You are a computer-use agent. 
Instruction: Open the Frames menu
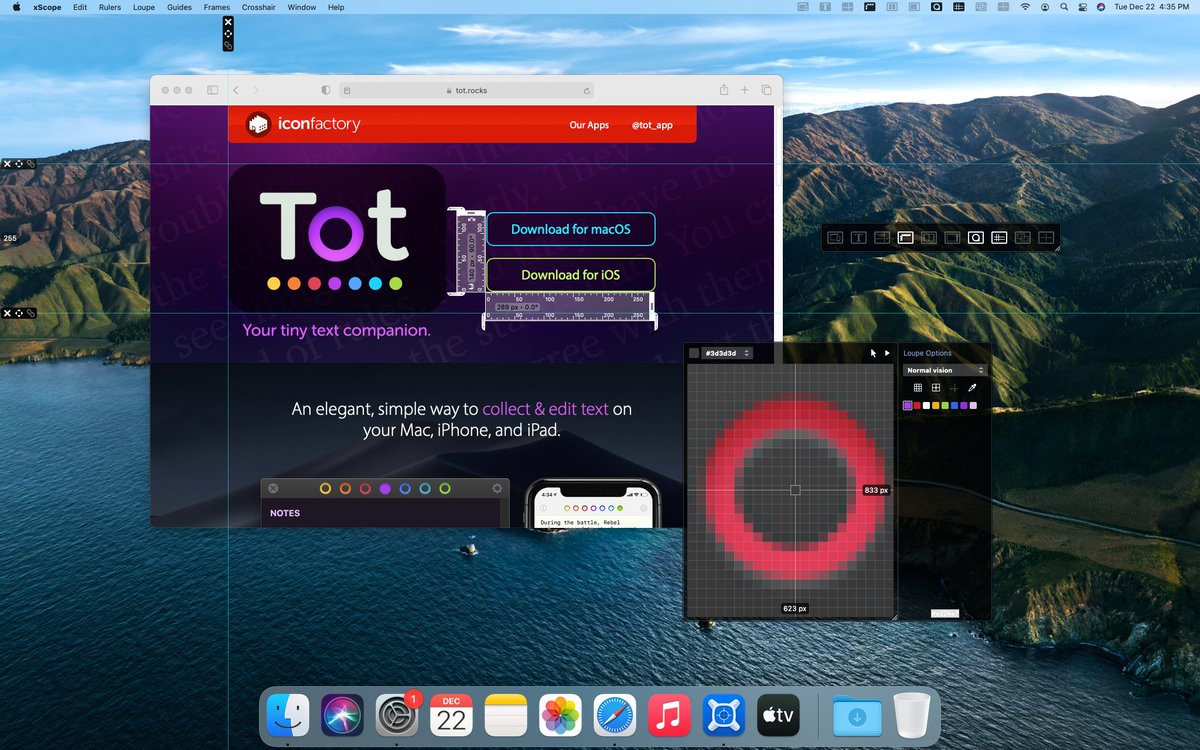(x=217, y=7)
